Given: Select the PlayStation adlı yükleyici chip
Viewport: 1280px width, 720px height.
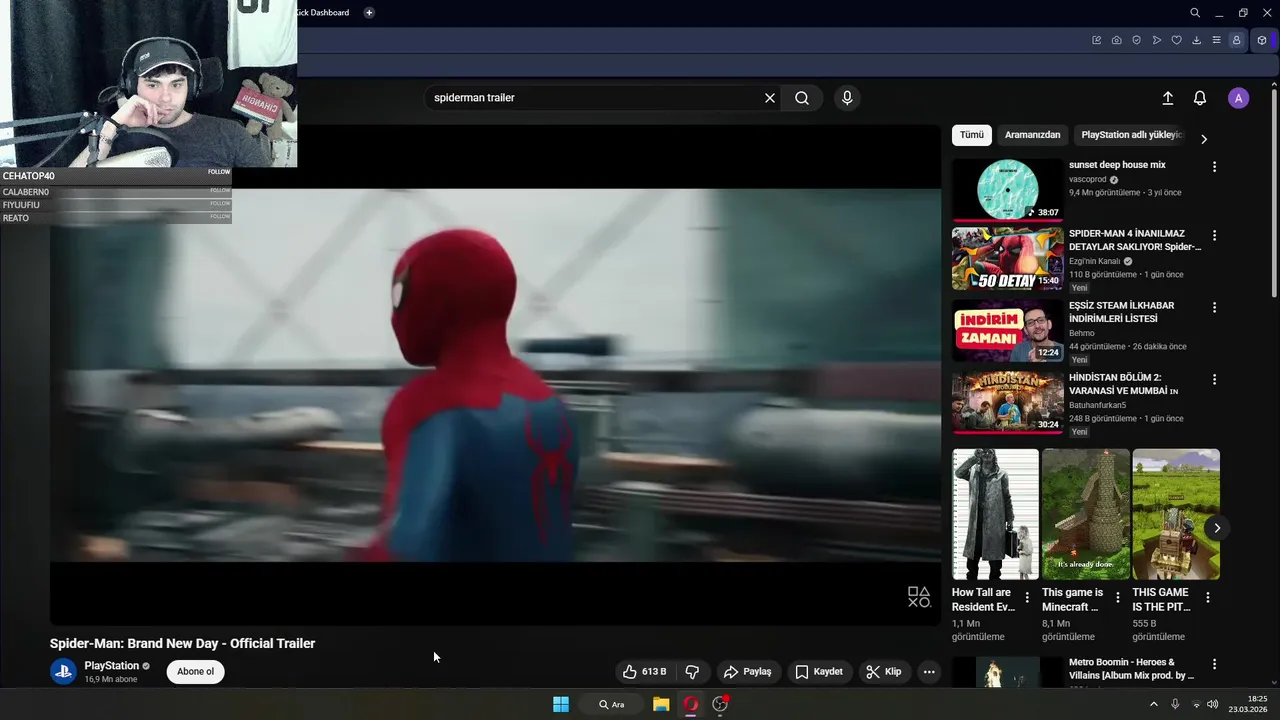Looking at the screenshot, I should tap(1131, 135).
